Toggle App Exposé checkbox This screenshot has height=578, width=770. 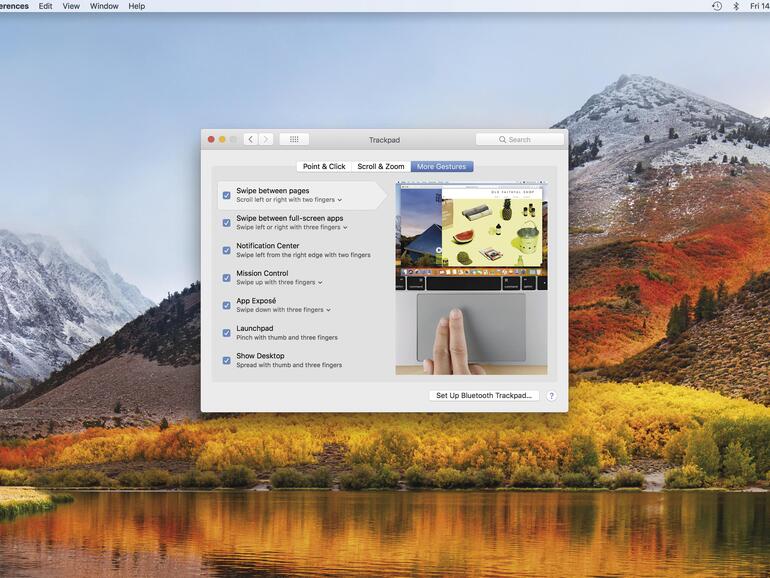click(x=226, y=305)
